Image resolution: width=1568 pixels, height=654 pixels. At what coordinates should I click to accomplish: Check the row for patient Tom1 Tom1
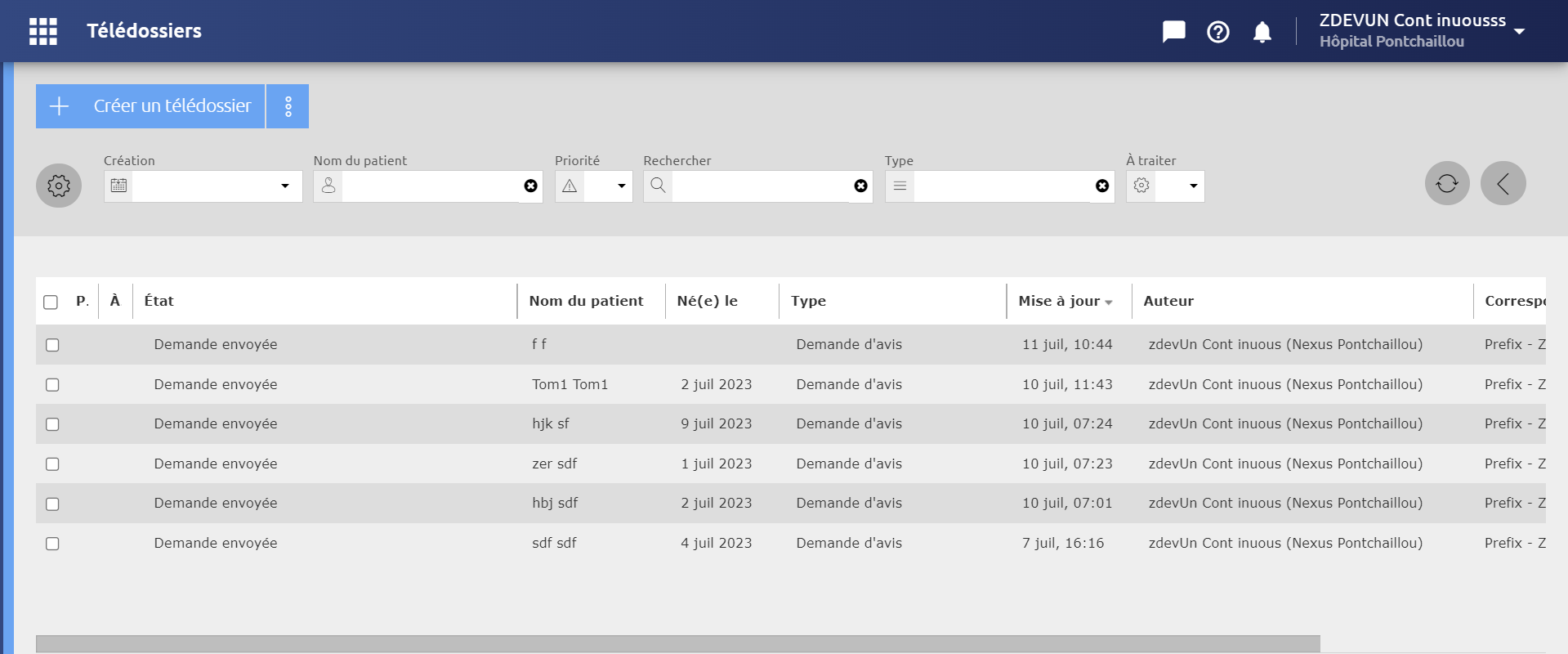(x=52, y=385)
